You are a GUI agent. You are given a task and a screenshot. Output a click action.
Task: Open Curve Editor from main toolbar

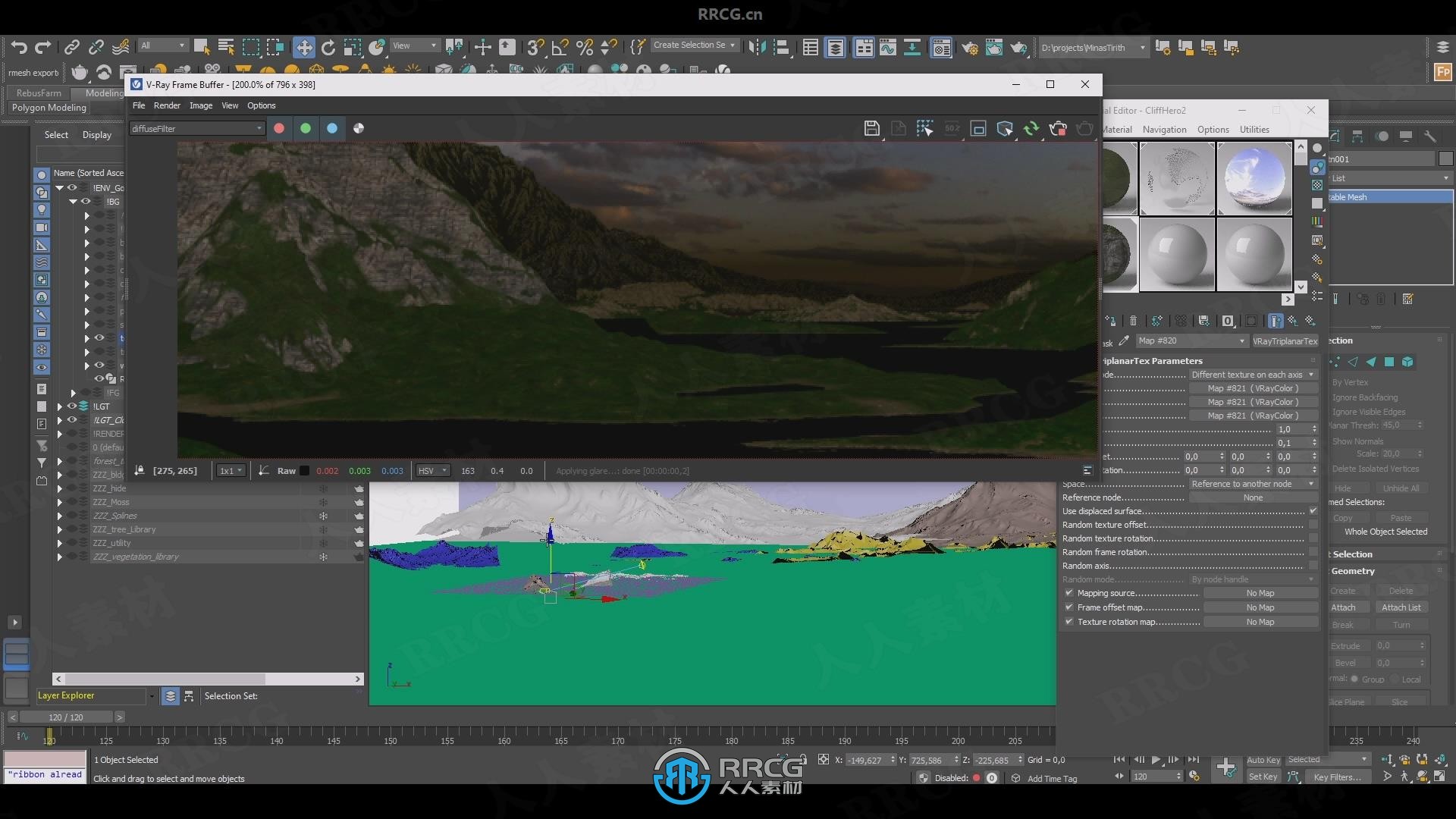pyautogui.click(x=888, y=47)
